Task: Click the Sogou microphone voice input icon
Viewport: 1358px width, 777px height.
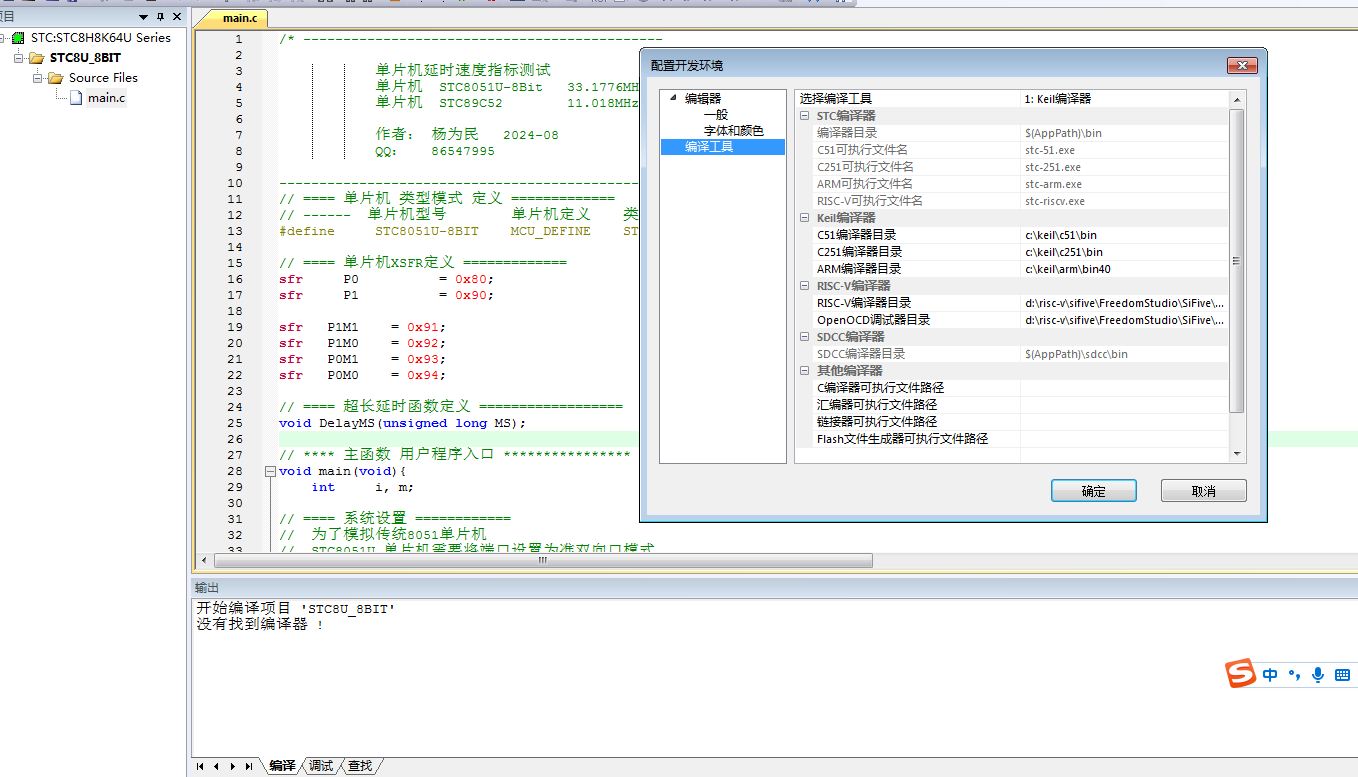Action: [x=1318, y=675]
